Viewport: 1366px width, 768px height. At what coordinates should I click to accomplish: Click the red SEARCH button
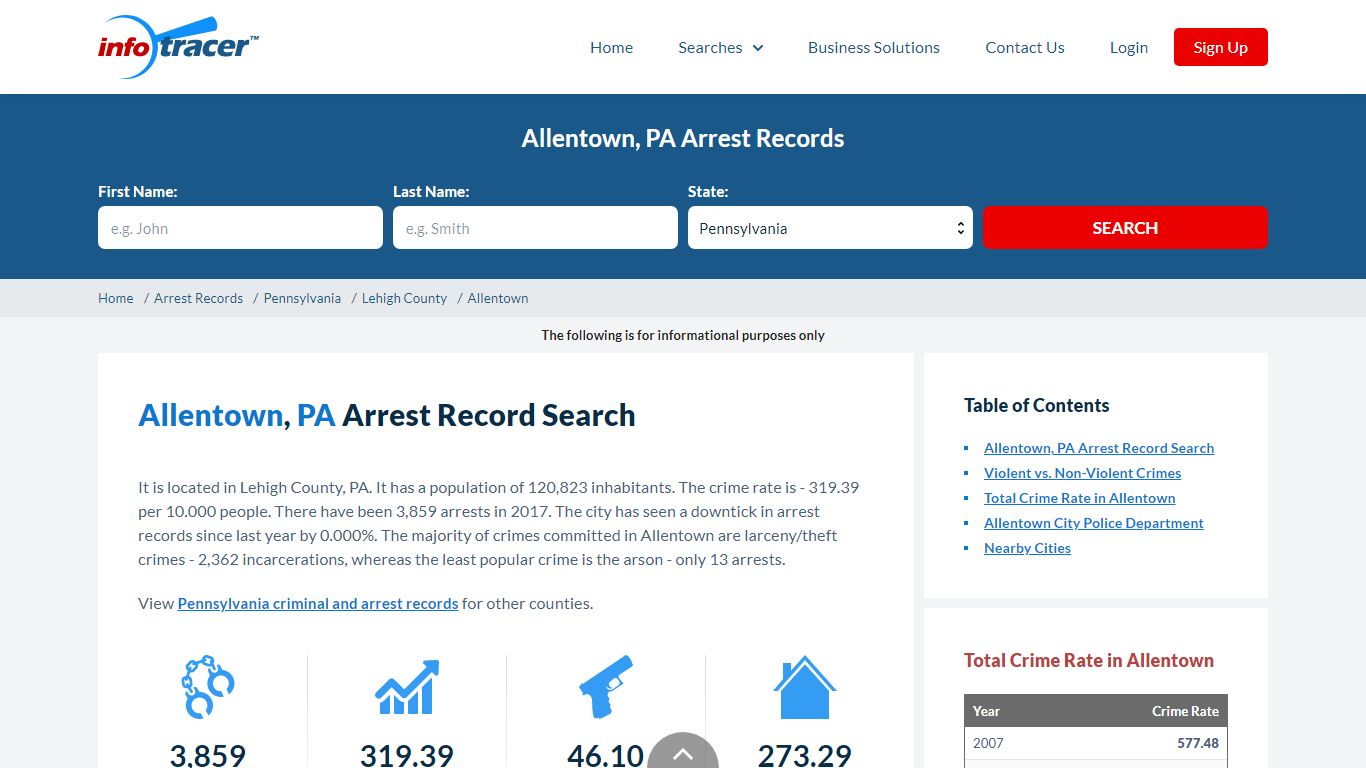1125,228
